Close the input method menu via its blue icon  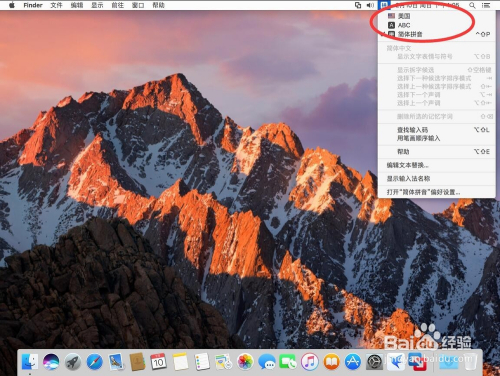point(384,5)
